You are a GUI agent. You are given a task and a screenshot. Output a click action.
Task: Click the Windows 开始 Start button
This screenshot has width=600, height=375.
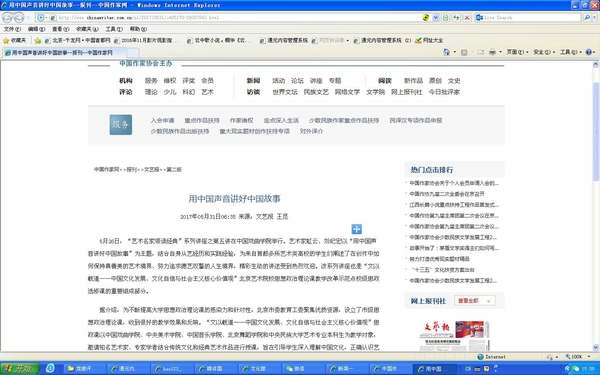point(20,368)
